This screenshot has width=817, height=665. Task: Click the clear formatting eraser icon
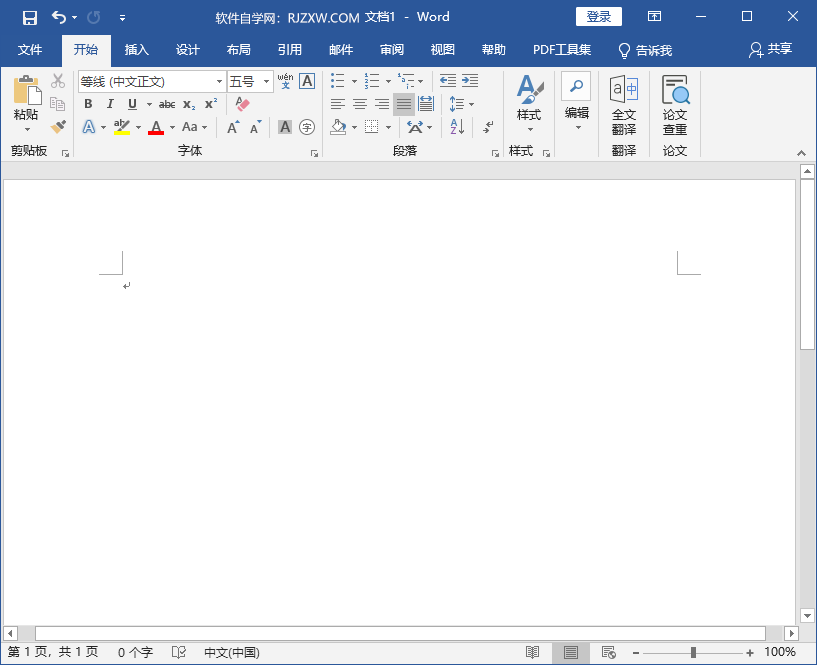[x=241, y=103]
